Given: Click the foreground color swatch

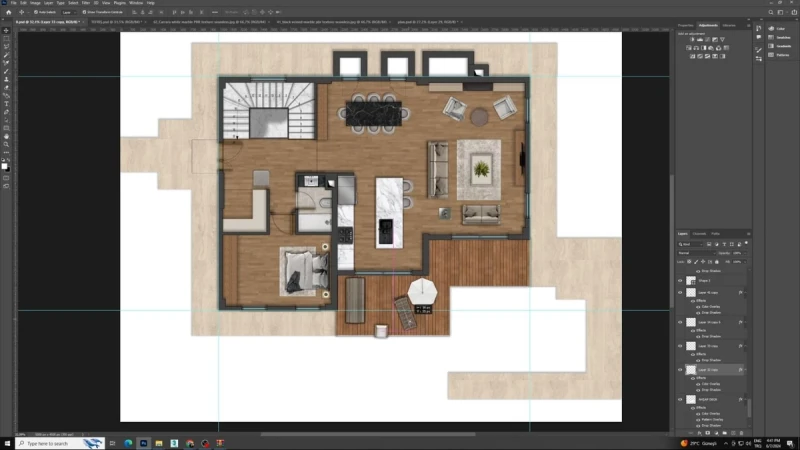Looking at the screenshot, I should pos(5,166).
